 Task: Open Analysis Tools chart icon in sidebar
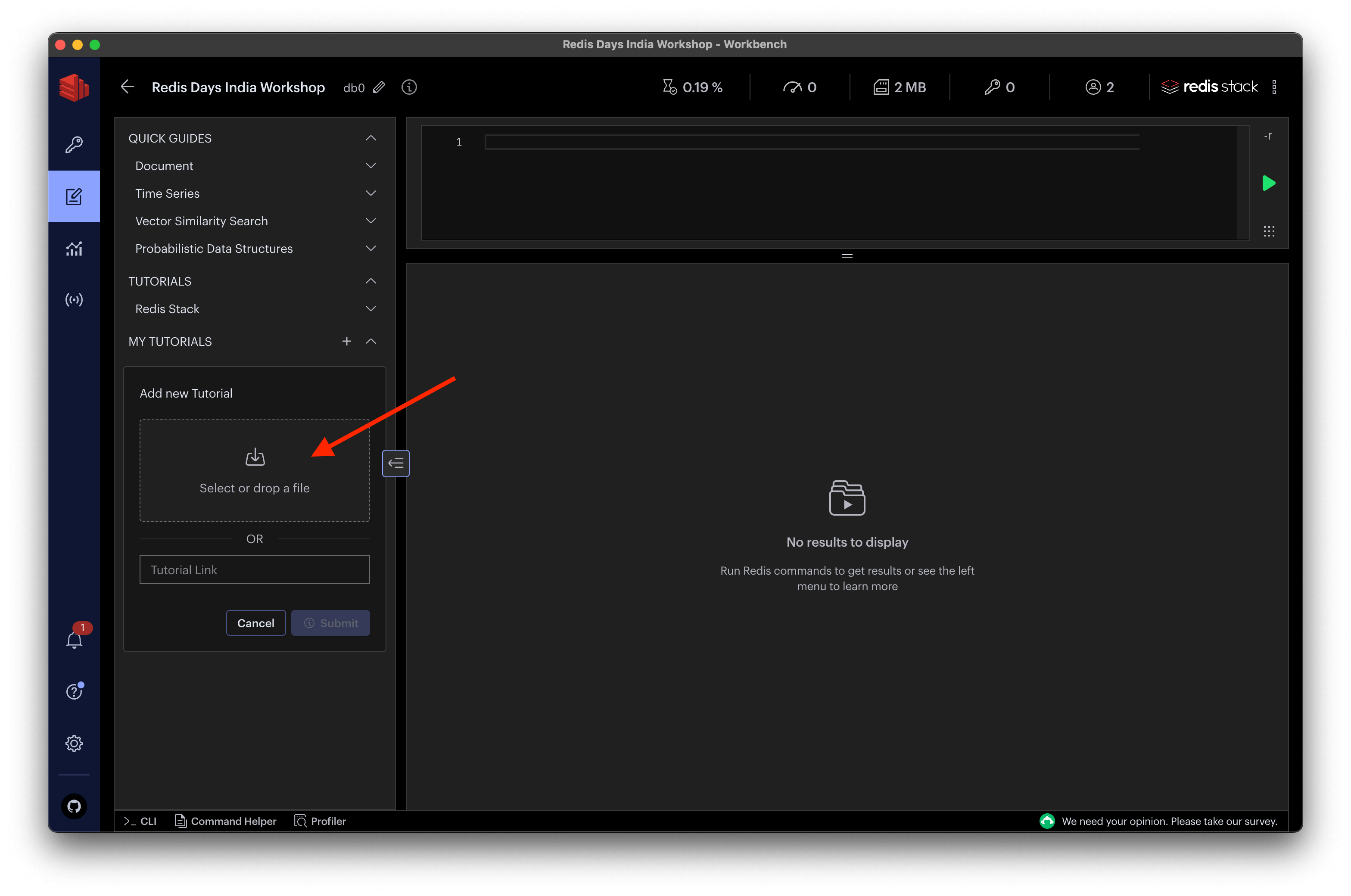coord(74,248)
